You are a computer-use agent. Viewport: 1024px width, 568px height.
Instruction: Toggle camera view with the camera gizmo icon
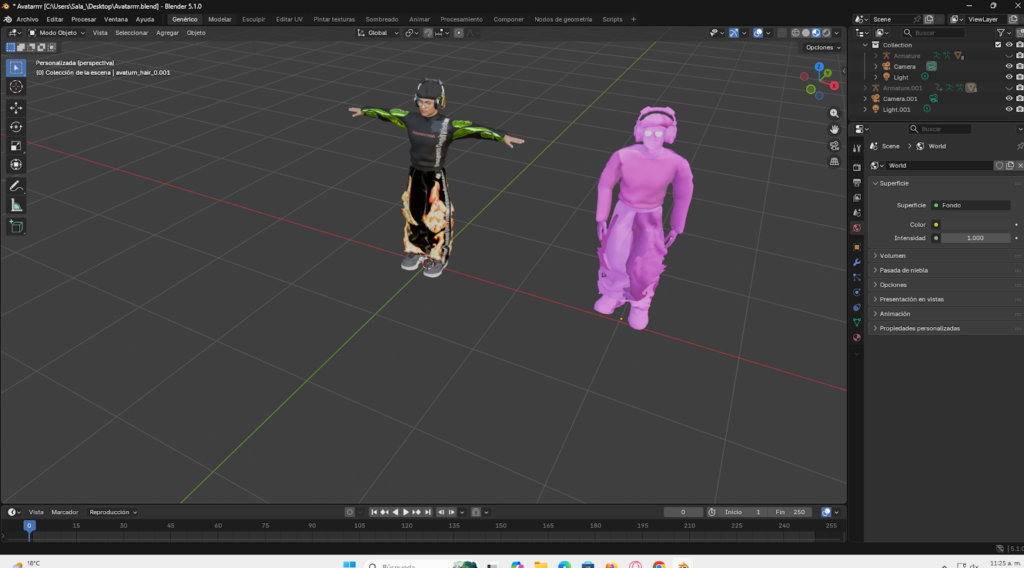tap(834, 146)
